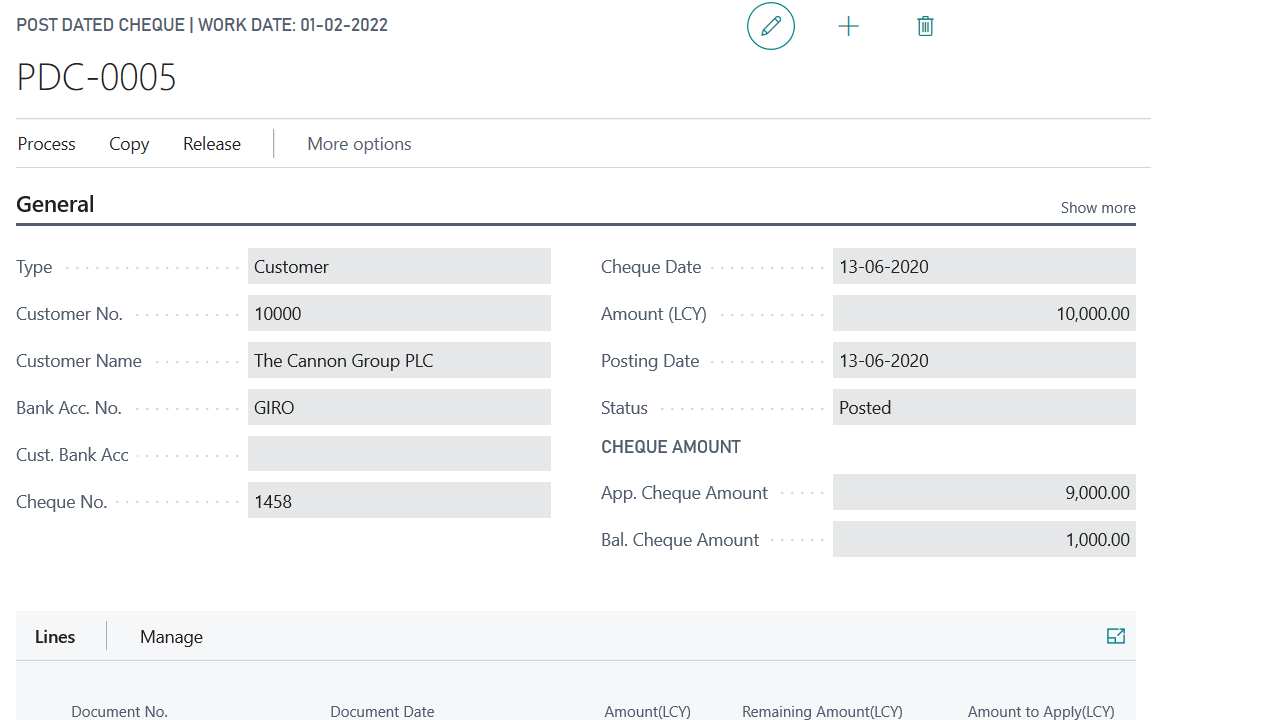Sort by Document No. column header
This screenshot has height=720, width=1280.
pyautogui.click(x=119, y=711)
